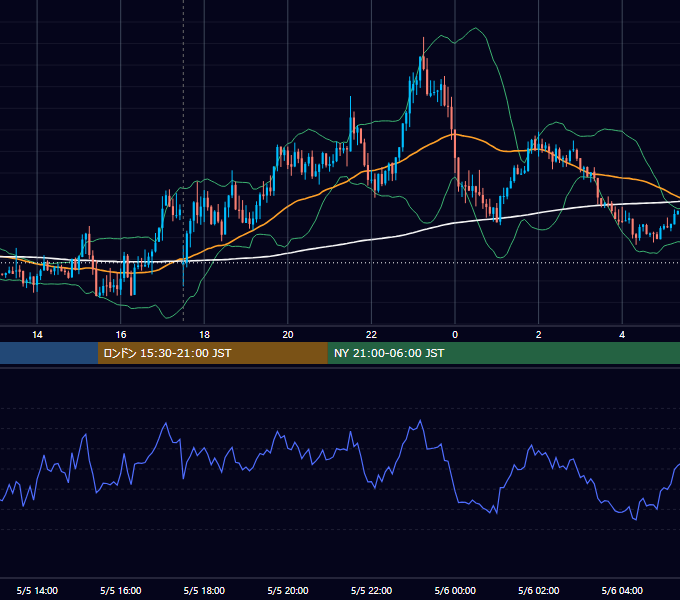Click the blue session bar before ロンドン
Viewport: 680px width, 600px height.
click(x=49, y=353)
